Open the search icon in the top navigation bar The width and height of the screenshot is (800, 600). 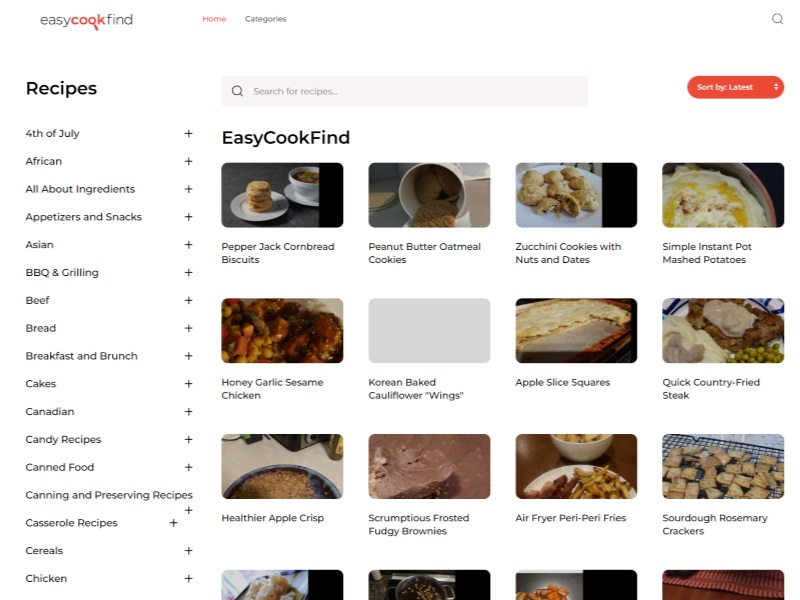pyautogui.click(x=777, y=18)
